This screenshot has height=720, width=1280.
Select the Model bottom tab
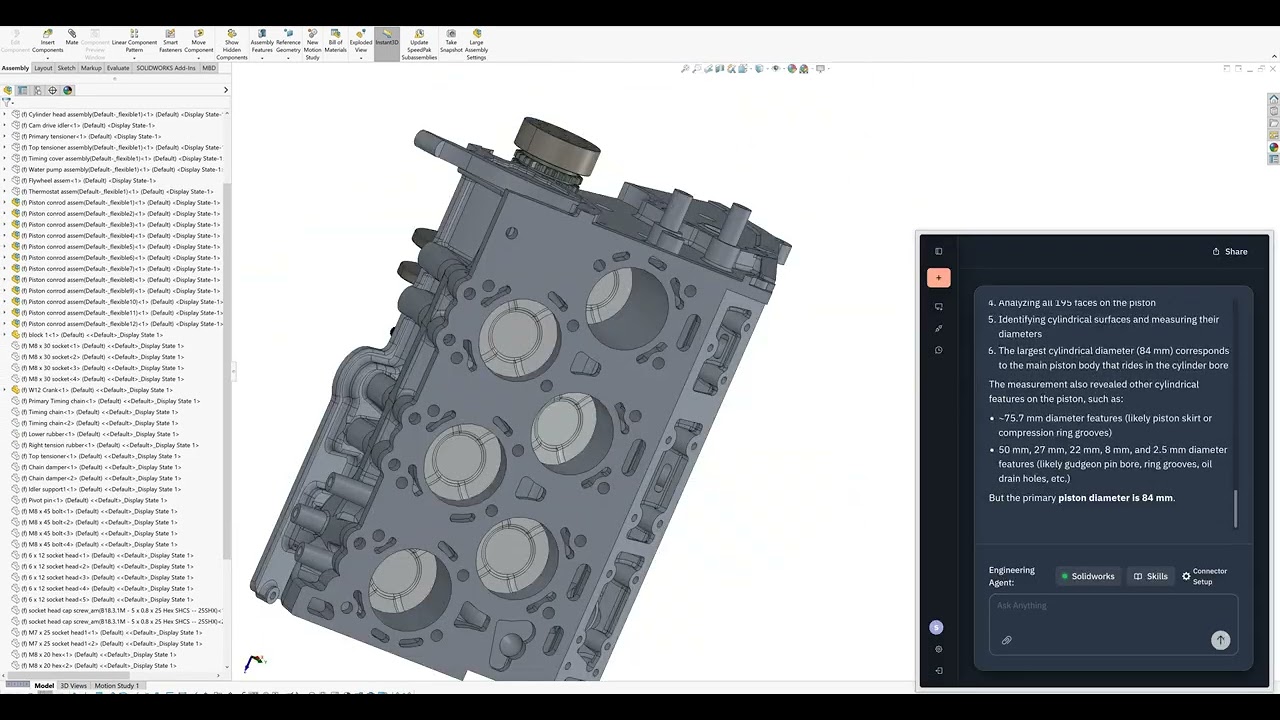point(44,686)
